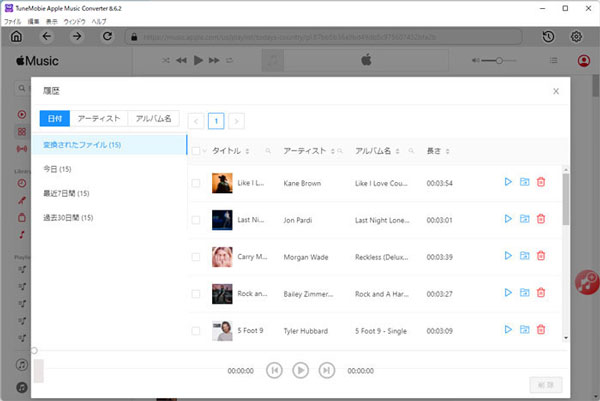Click the track list vertical scrollbar
The image size is (600, 401).
pos(566,199)
